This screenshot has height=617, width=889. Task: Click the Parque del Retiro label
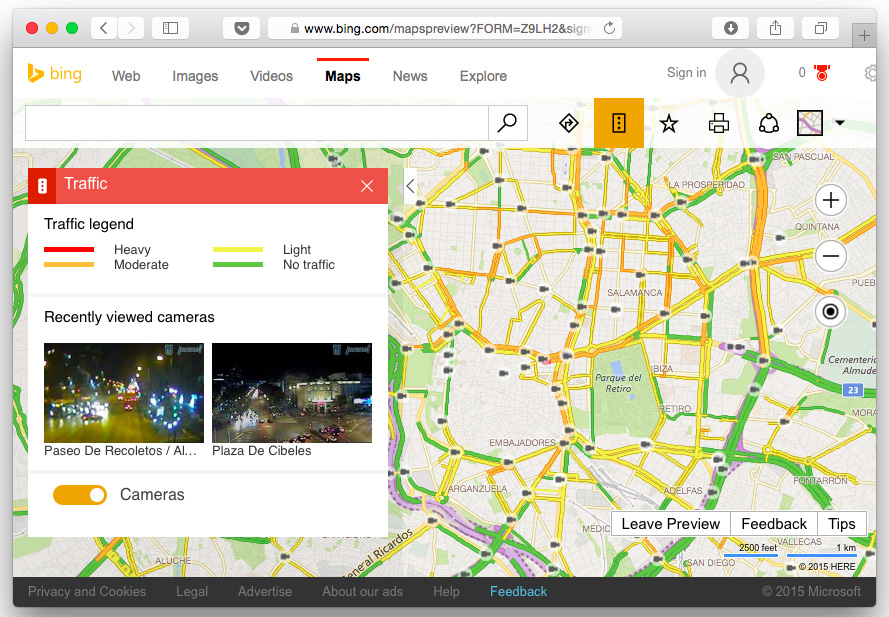(x=618, y=383)
